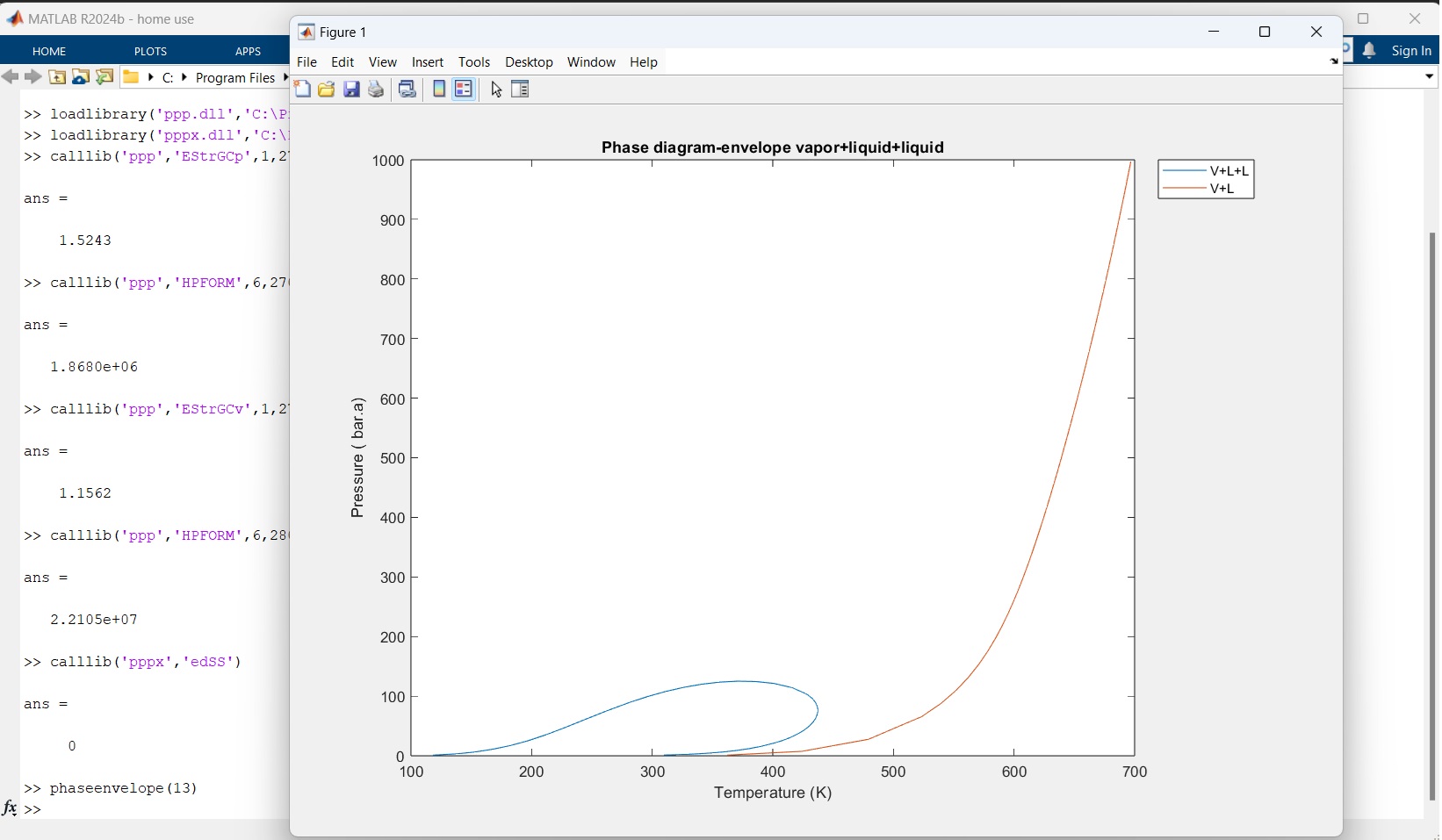The height and width of the screenshot is (840, 1442).
Task: Click the Open File folder icon in Figure toolbar
Action: (327, 89)
